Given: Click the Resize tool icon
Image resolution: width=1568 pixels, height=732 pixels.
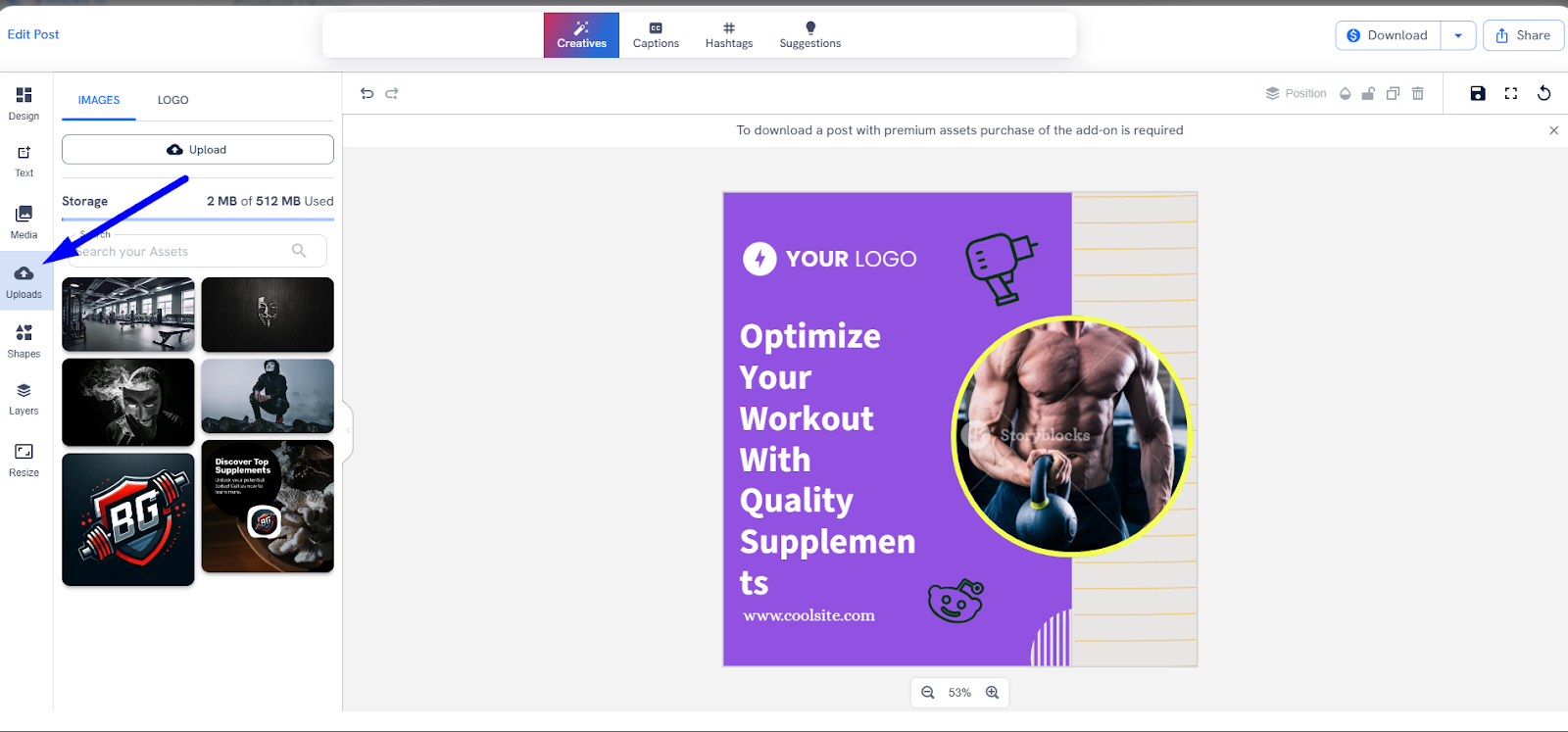Looking at the screenshot, I should coord(24,452).
